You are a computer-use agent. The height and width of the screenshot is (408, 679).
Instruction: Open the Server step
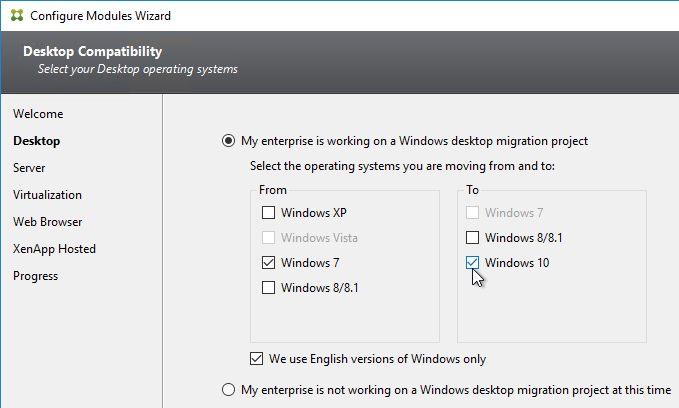pos(29,168)
